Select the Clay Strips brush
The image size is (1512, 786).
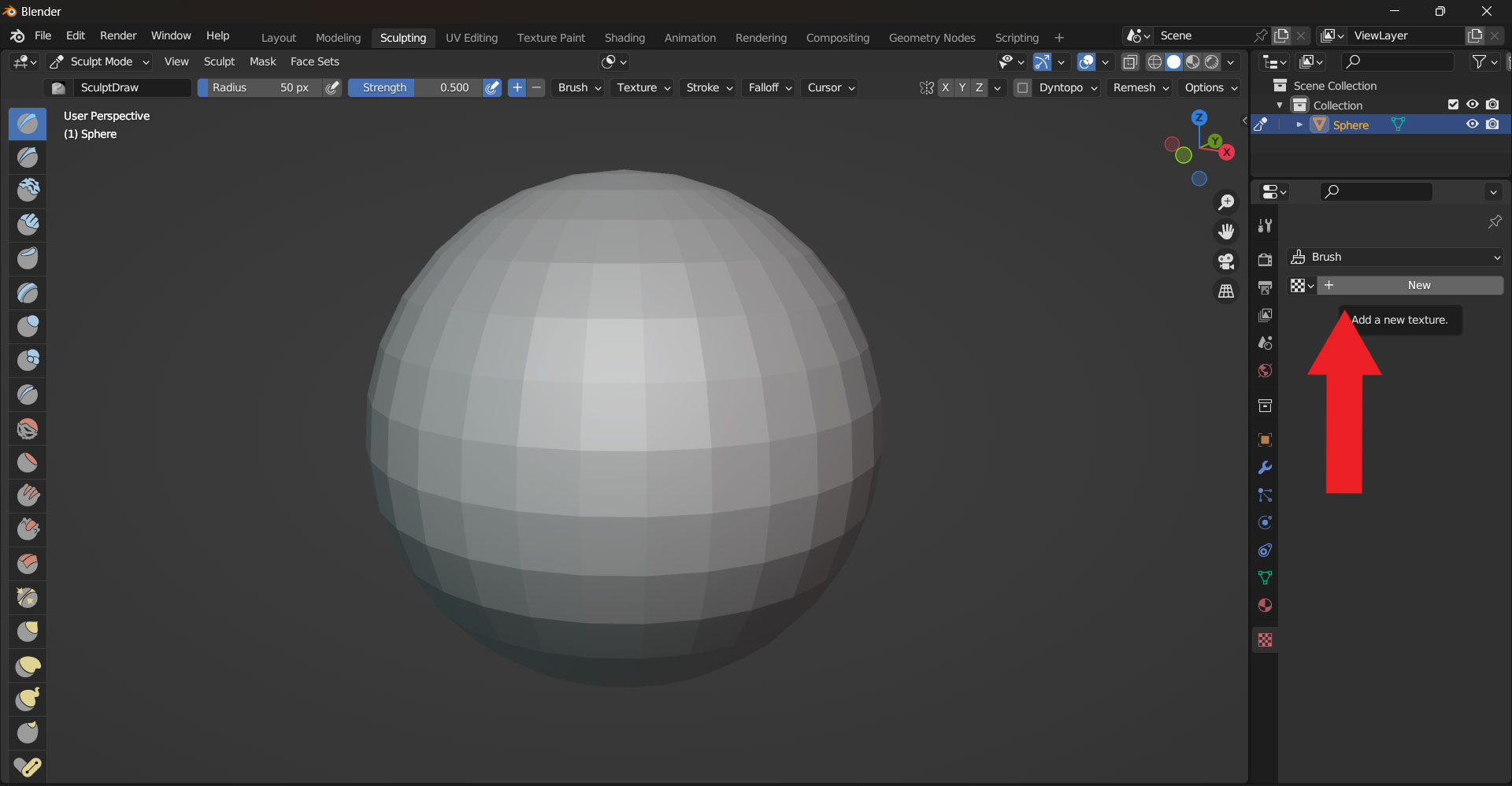click(28, 224)
